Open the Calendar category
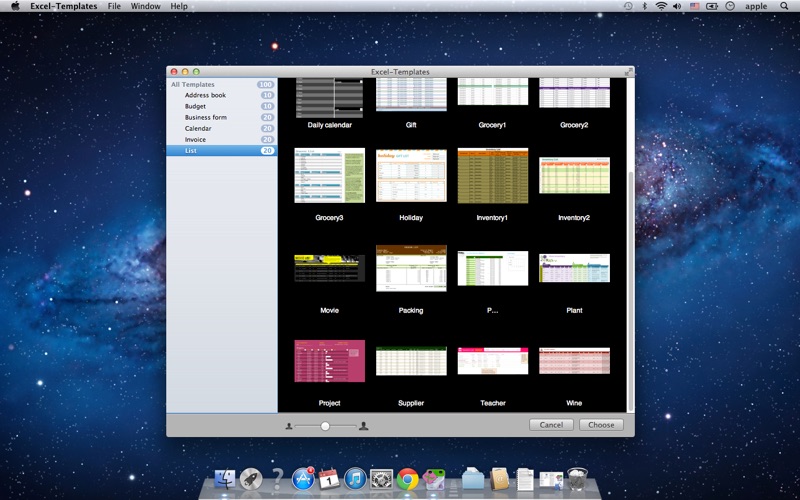The image size is (800, 500). (x=222, y=129)
